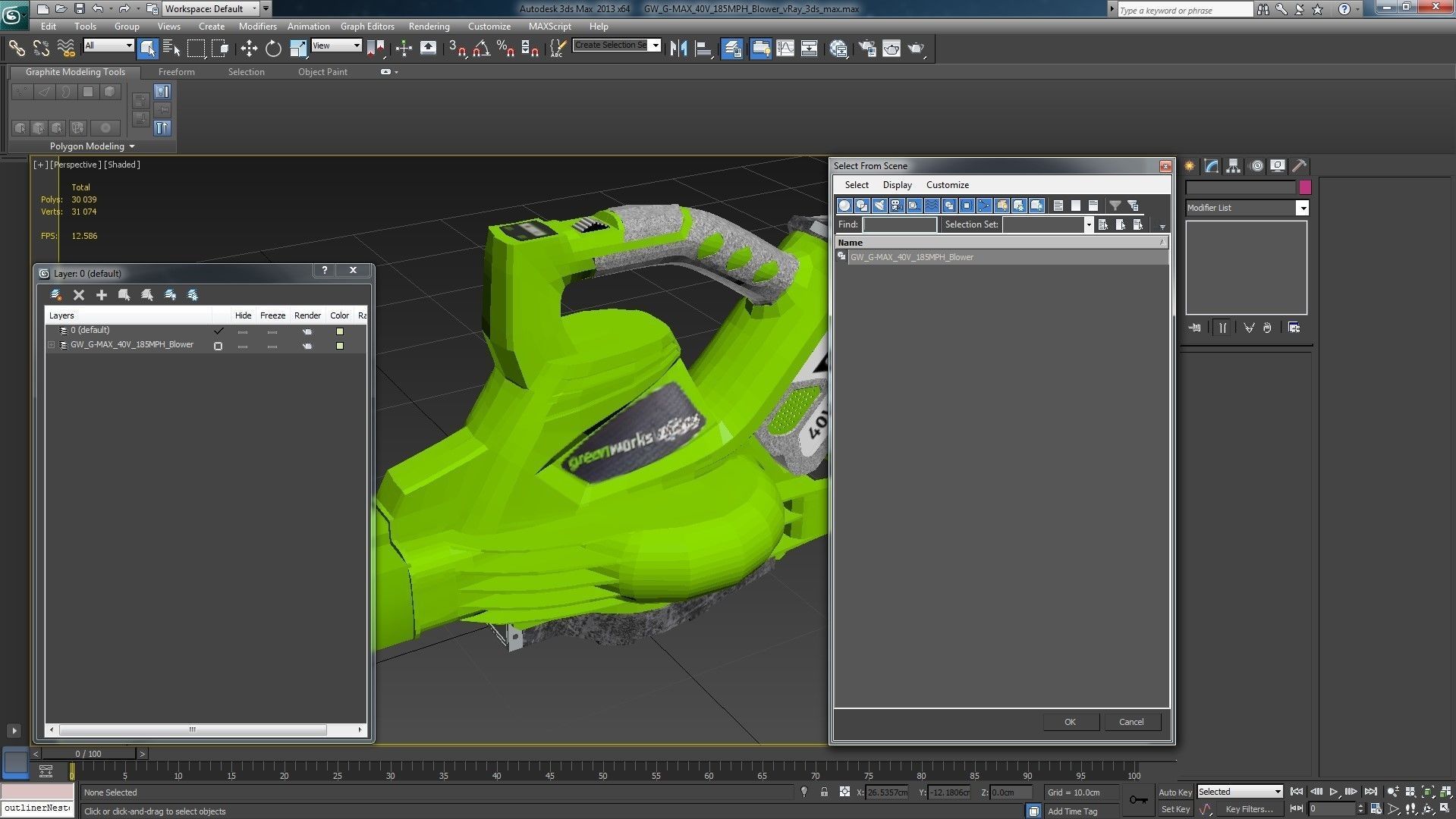This screenshot has height=819, width=1456.
Task: Click OK in Select From Scene dialog
Action: (x=1070, y=722)
